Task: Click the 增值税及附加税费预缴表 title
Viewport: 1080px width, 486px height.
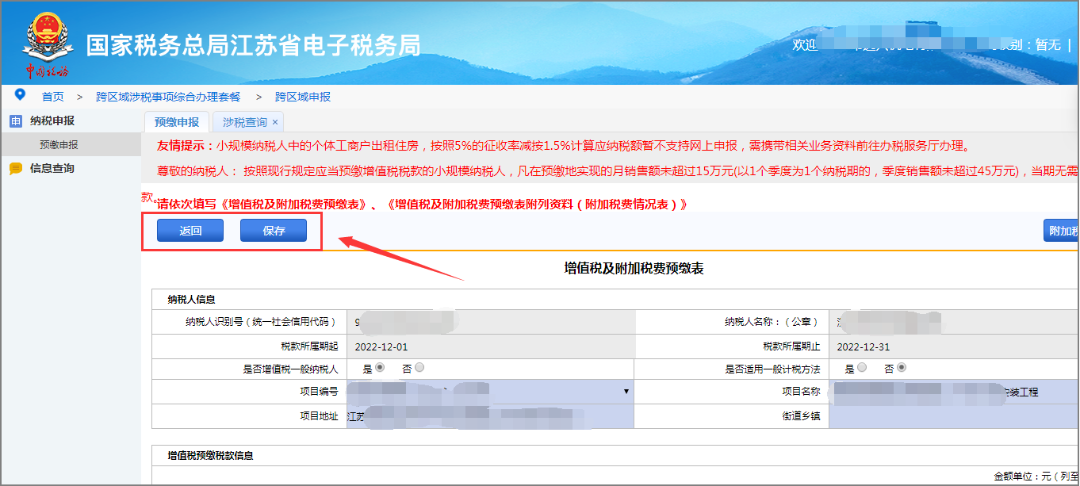Action: tap(633, 269)
